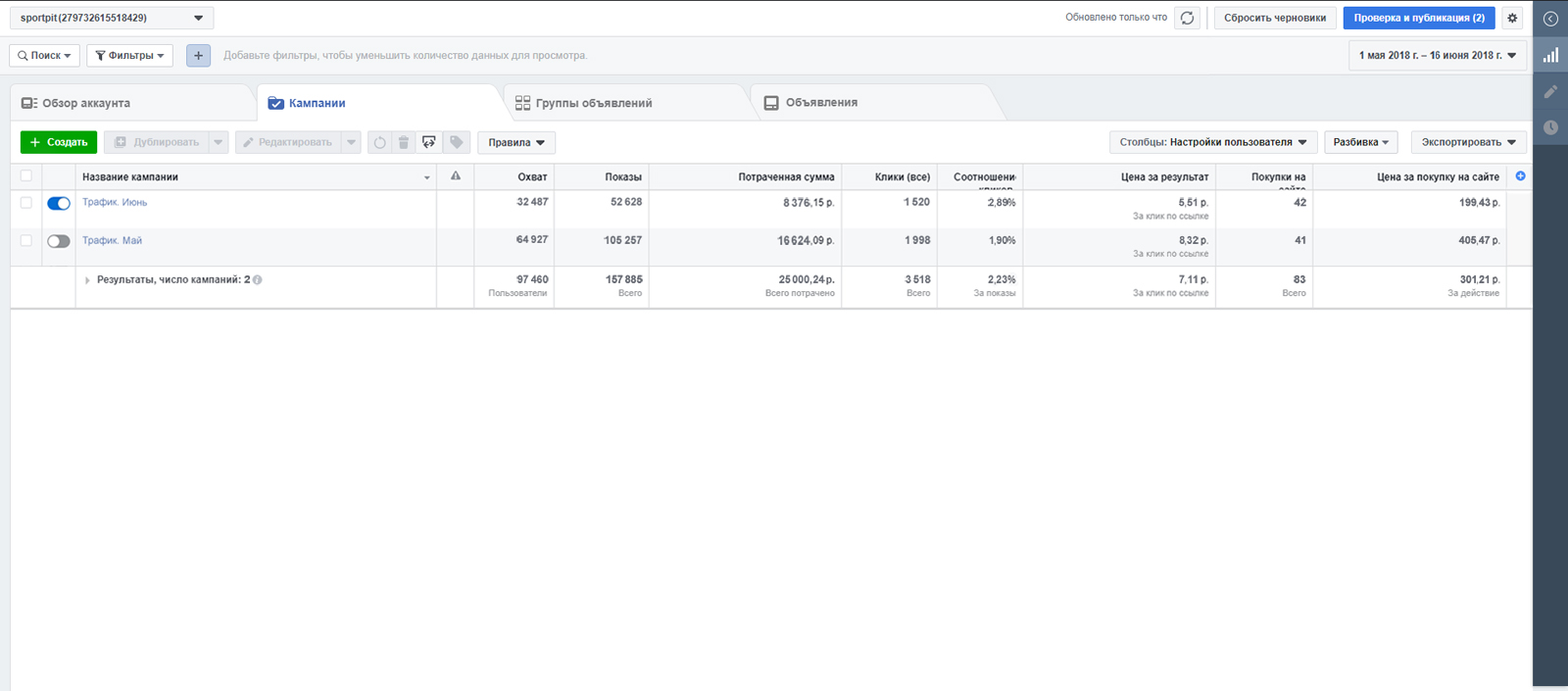The image size is (1568, 691).
Task: Click the green Создать button
Action: (x=59, y=142)
